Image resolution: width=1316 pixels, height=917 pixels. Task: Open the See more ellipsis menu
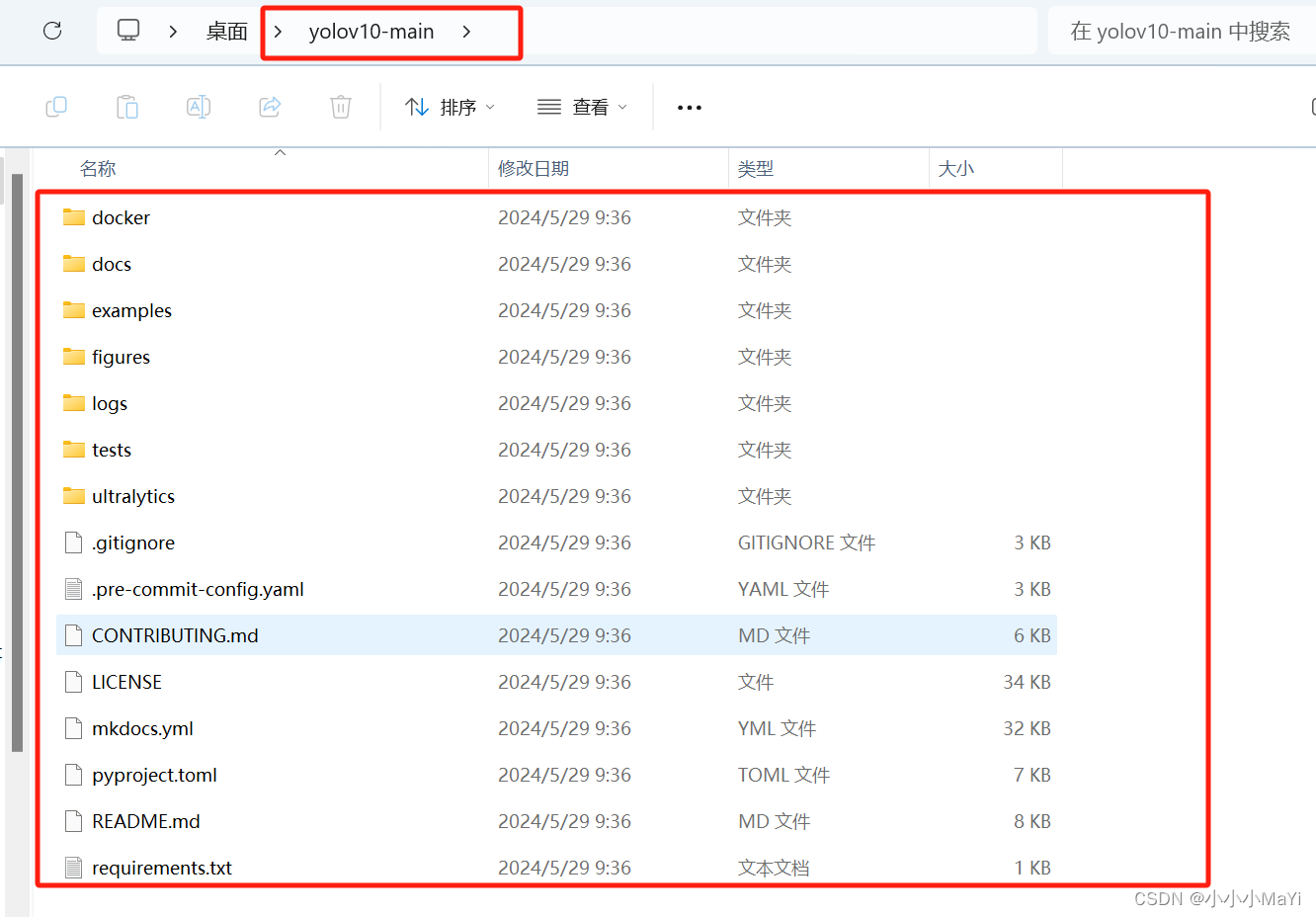[x=690, y=108]
